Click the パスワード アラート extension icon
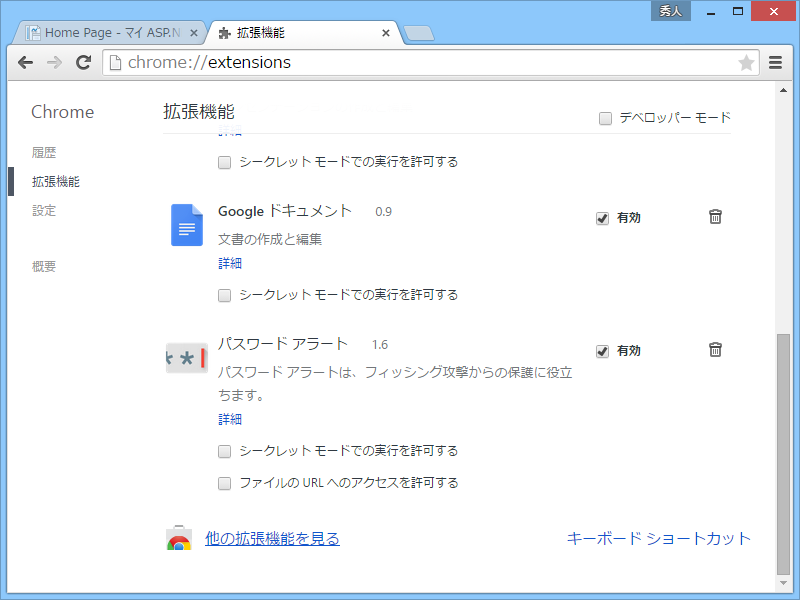The image size is (800, 600). coord(186,357)
